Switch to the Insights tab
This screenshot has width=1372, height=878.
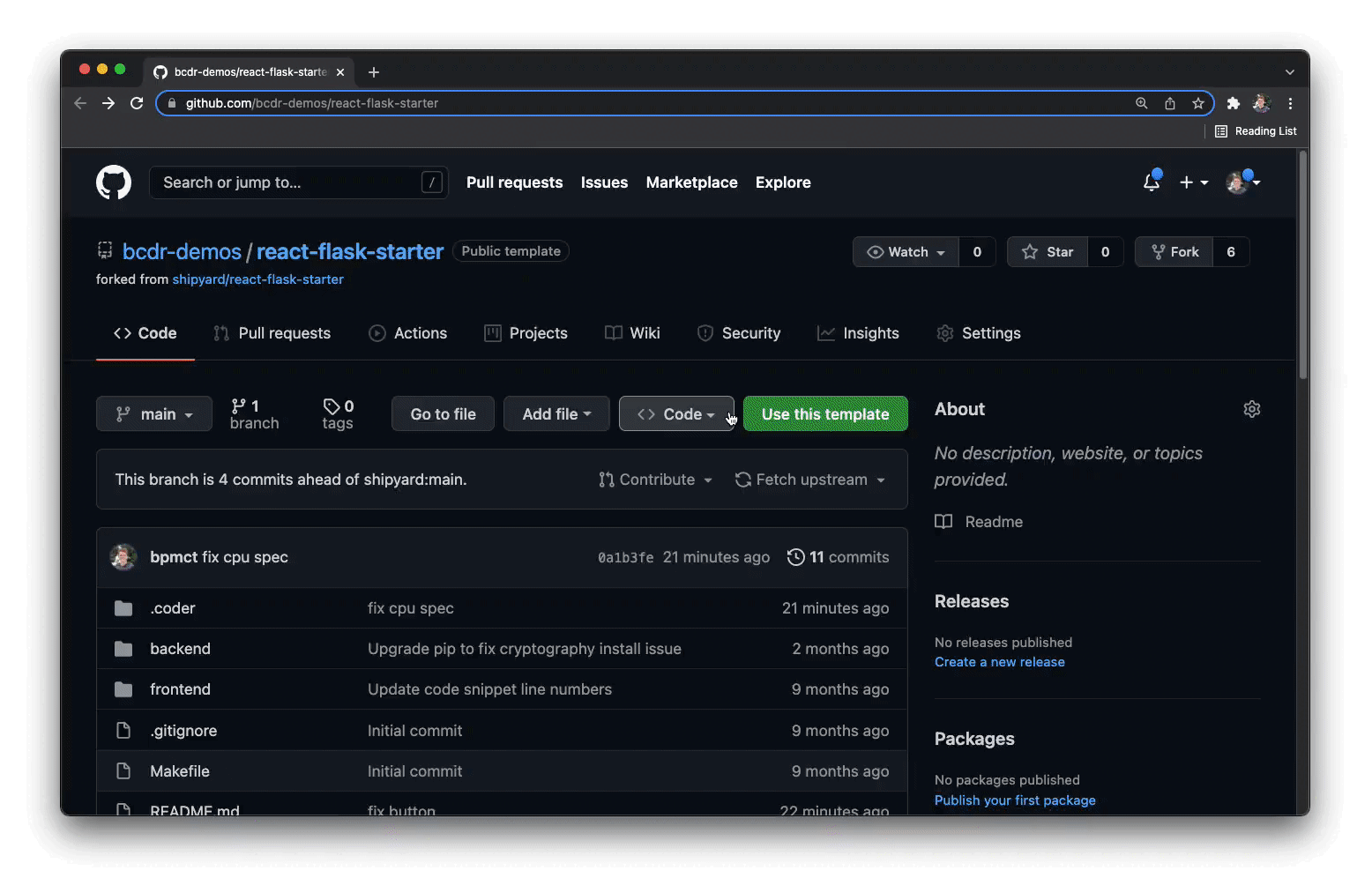pos(858,333)
